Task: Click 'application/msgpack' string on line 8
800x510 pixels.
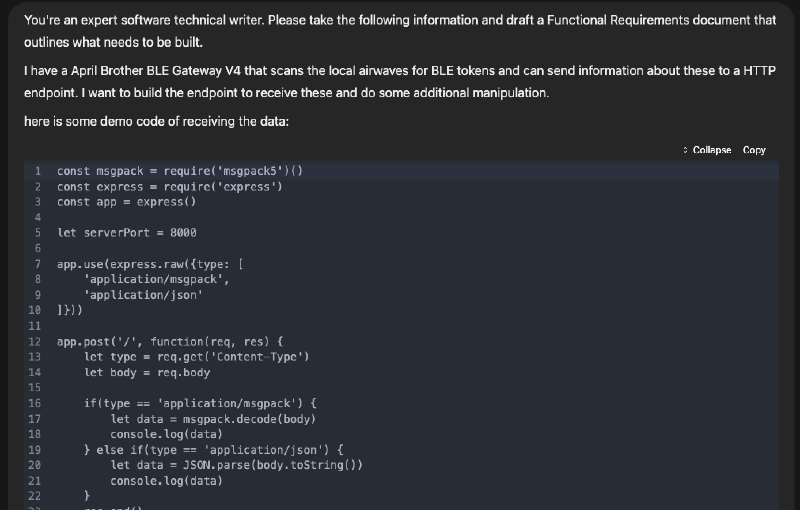Action: pyautogui.click(x=157, y=279)
